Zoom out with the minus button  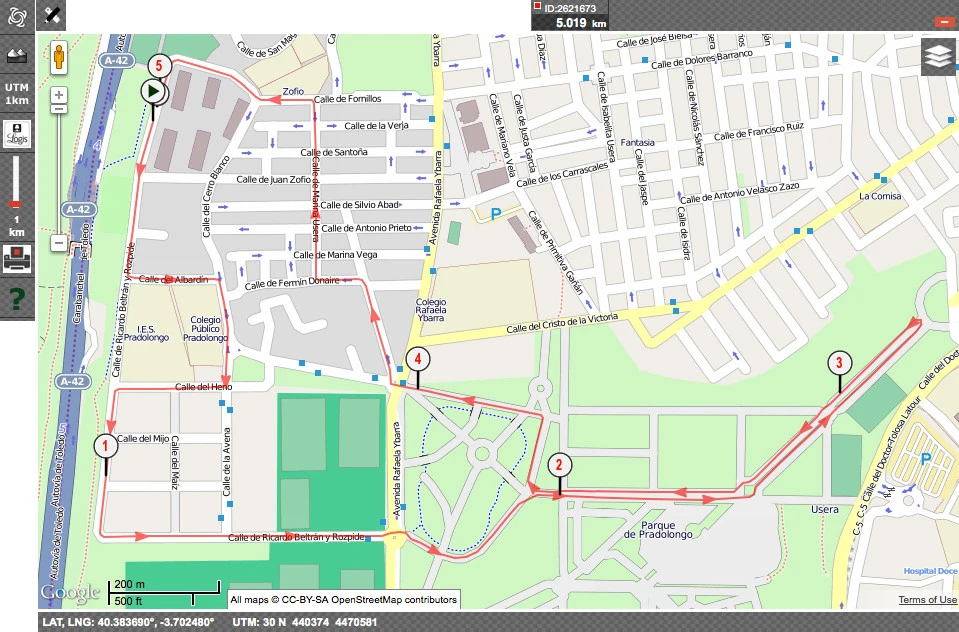pyautogui.click(x=59, y=242)
